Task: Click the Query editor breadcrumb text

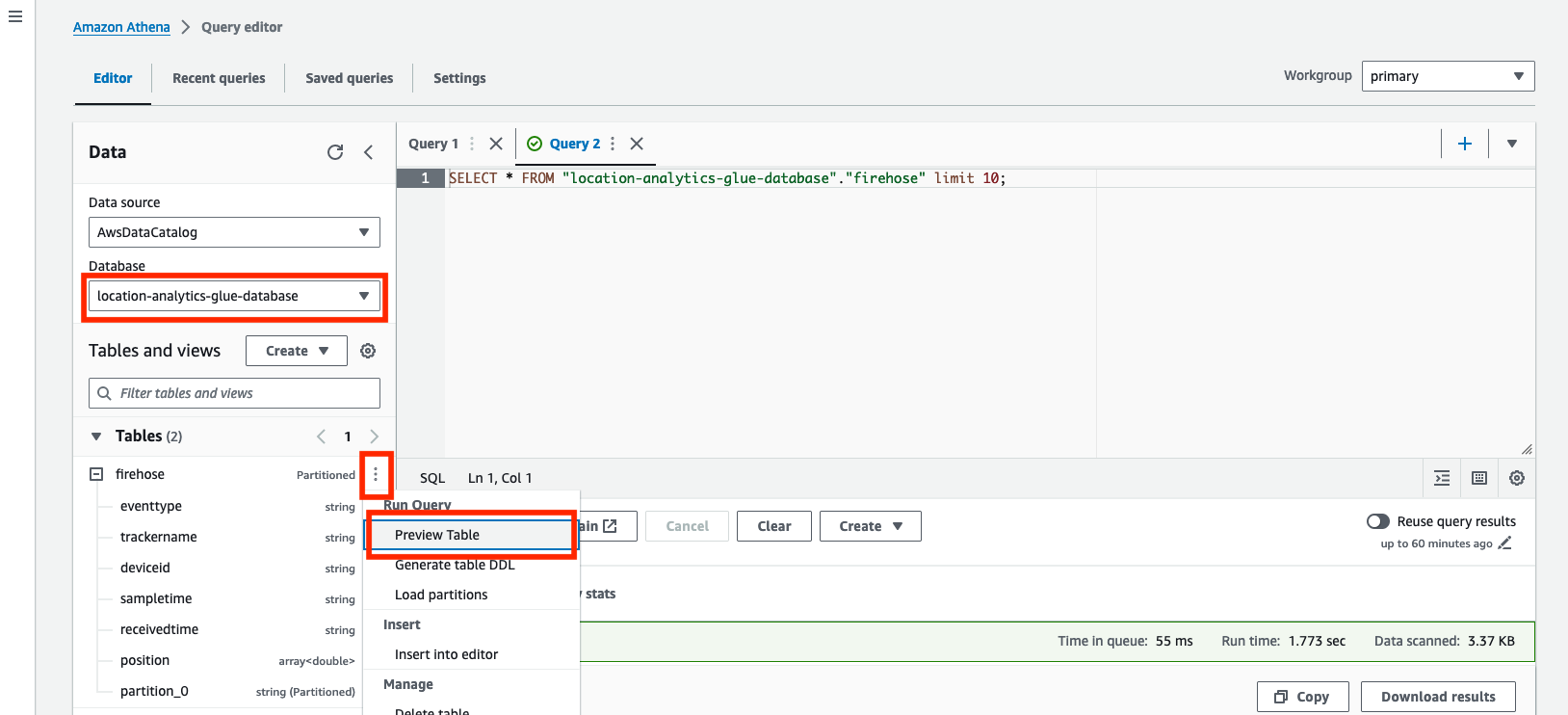Action: pyautogui.click(x=242, y=27)
